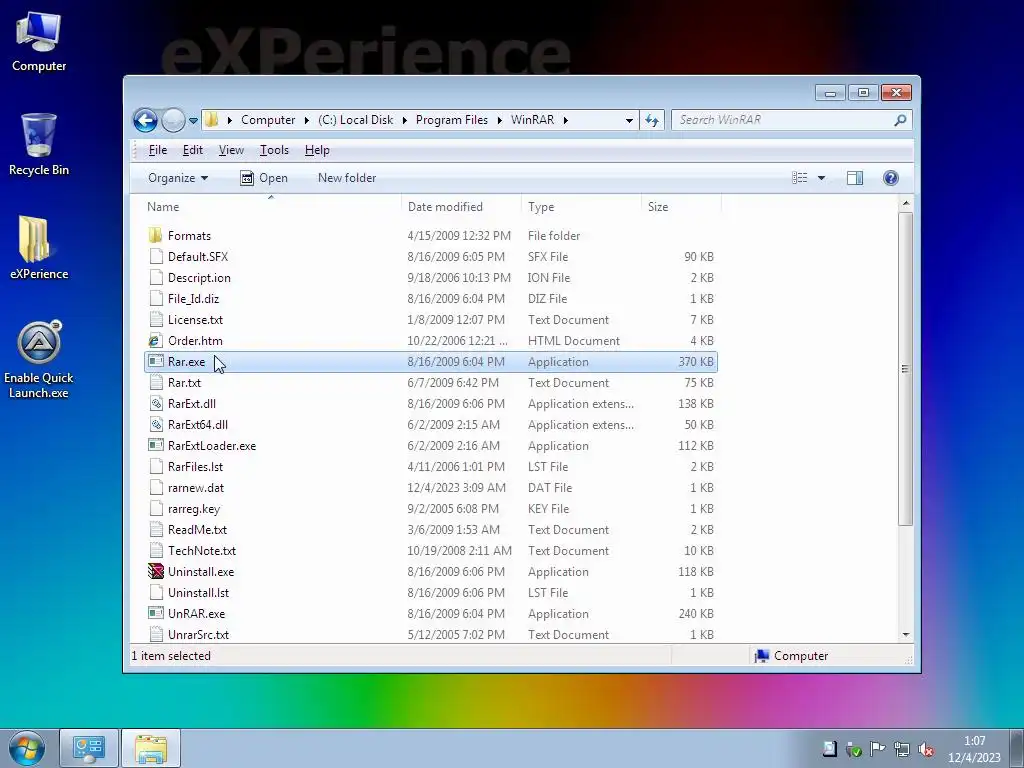Select the RarExt64.dll file icon
Screen dimensions: 1024x768
155,424
